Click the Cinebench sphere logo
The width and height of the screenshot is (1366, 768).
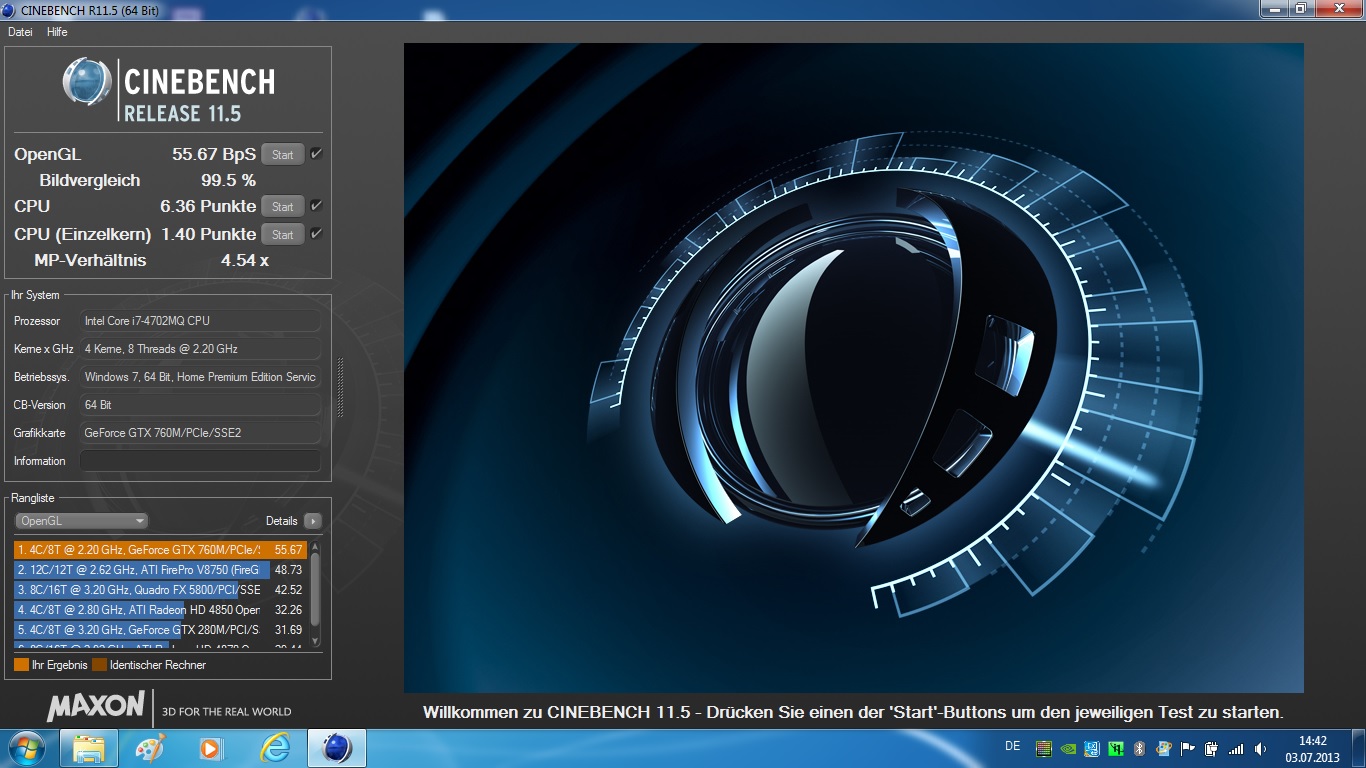87,82
